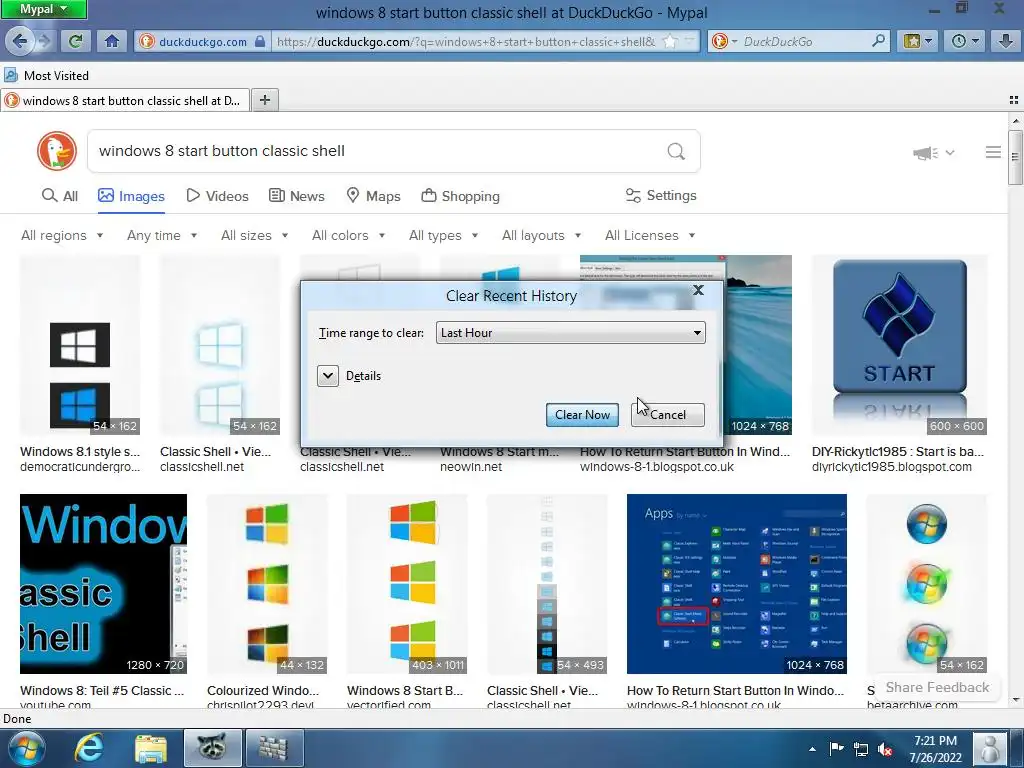Click the Cancel button

click(667, 415)
